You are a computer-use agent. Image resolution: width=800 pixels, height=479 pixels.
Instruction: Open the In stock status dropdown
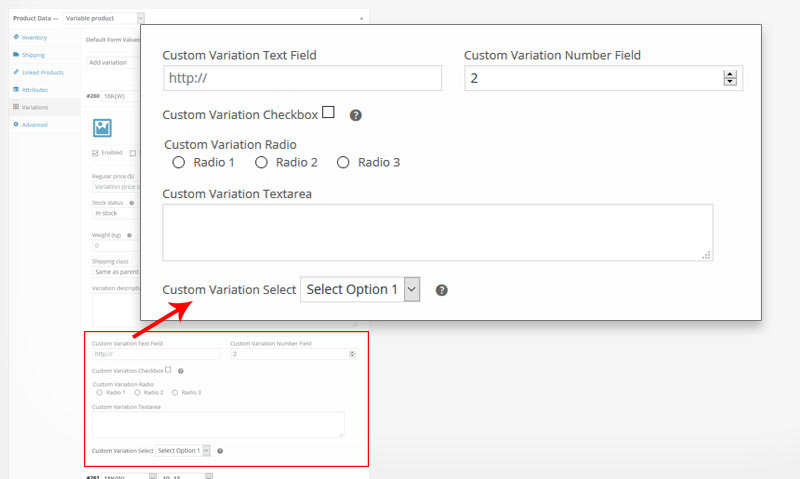click(116, 213)
